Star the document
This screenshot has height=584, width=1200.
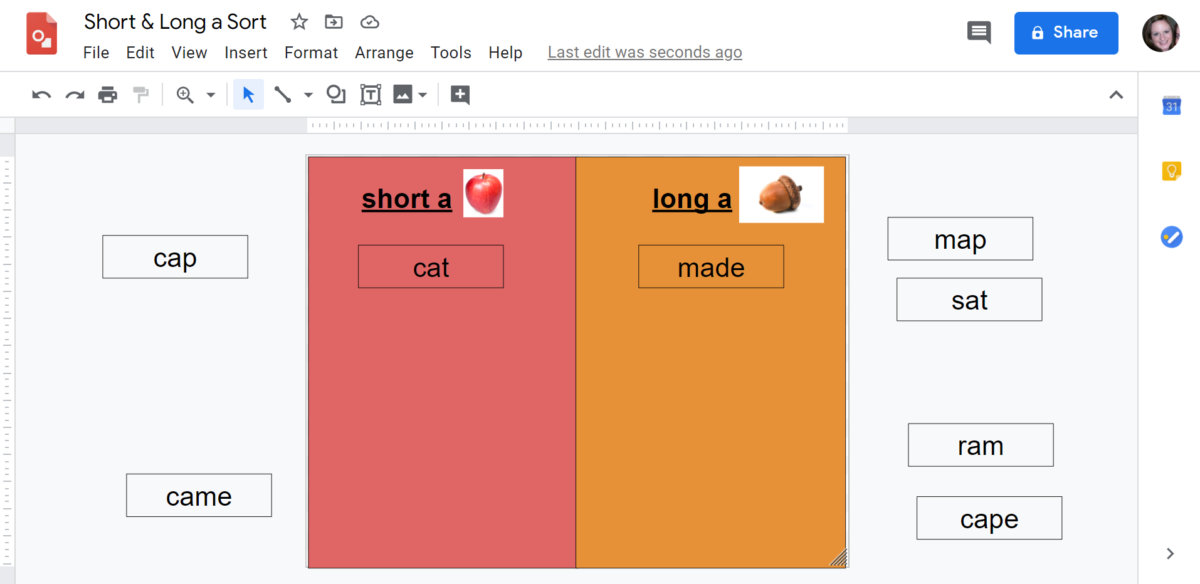(299, 22)
